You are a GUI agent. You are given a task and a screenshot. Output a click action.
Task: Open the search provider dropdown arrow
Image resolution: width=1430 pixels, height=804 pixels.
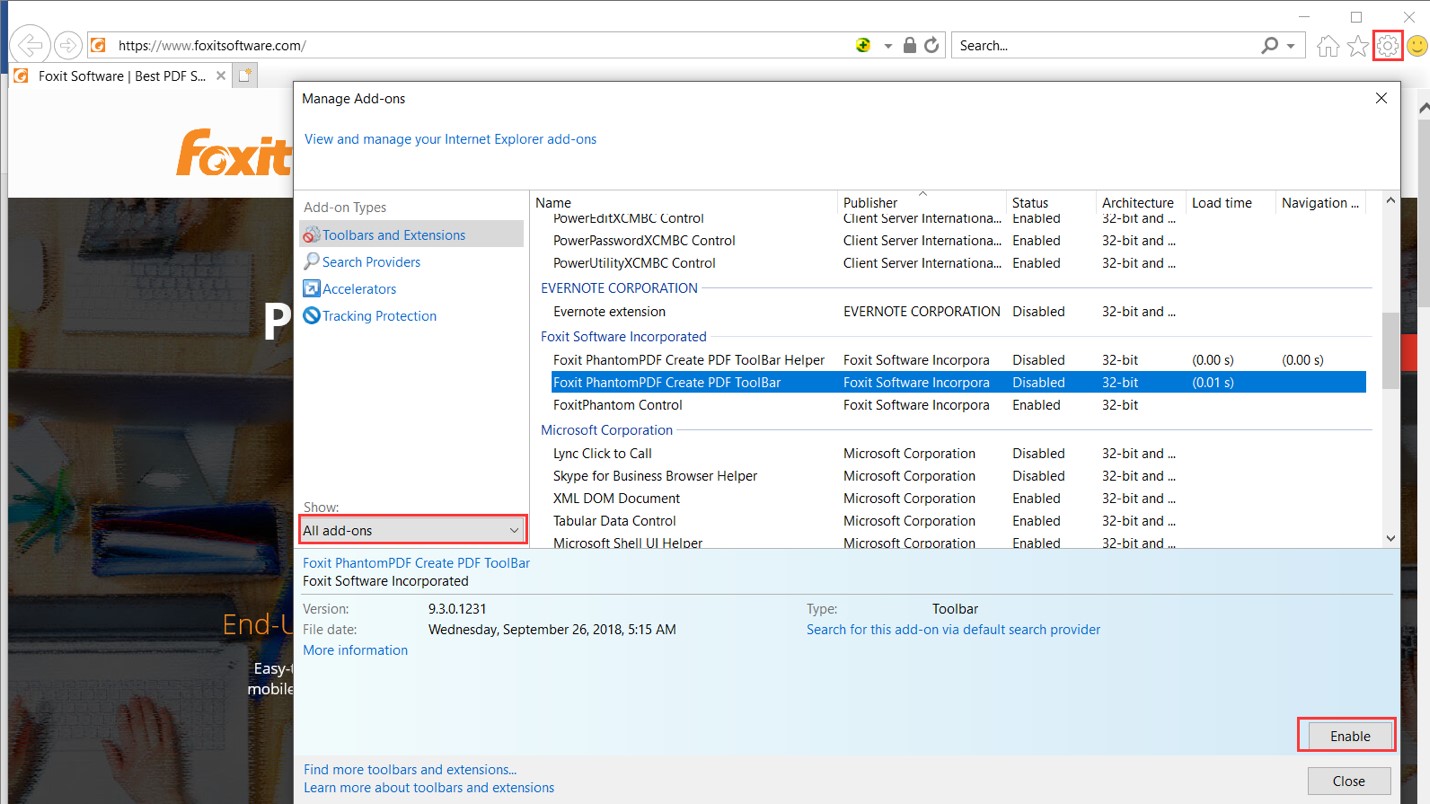click(x=1291, y=46)
